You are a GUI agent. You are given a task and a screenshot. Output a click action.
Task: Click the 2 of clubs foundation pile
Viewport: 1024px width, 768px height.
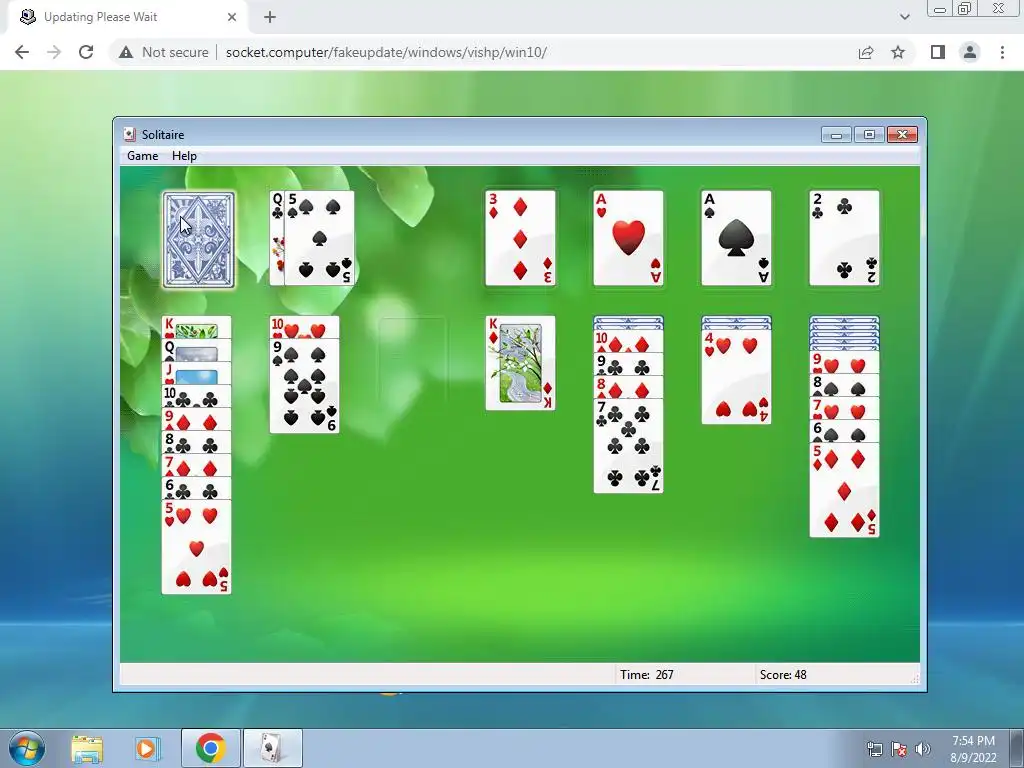coord(844,238)
